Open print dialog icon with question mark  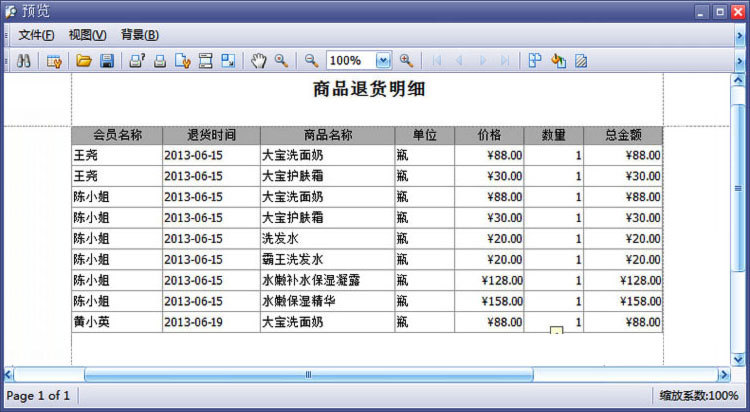coord(137,61)
